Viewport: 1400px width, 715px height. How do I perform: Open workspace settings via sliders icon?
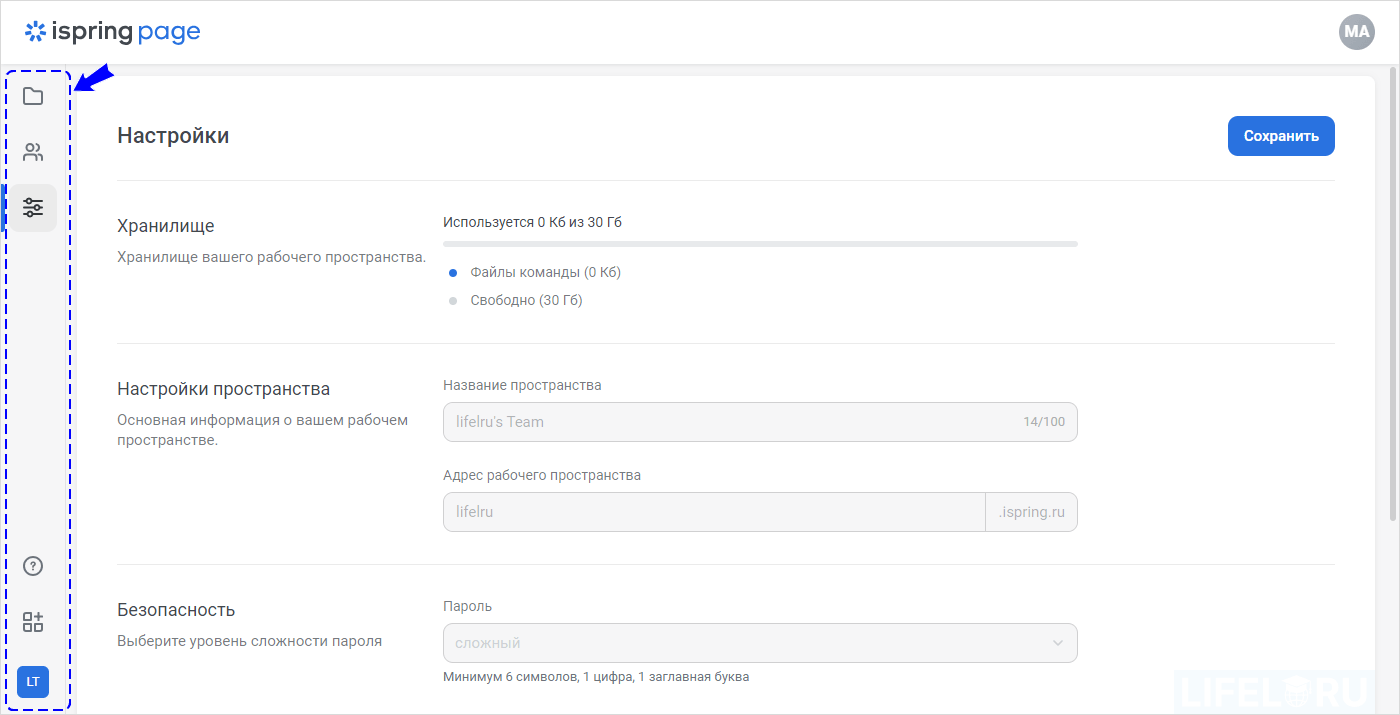[33, 207]
